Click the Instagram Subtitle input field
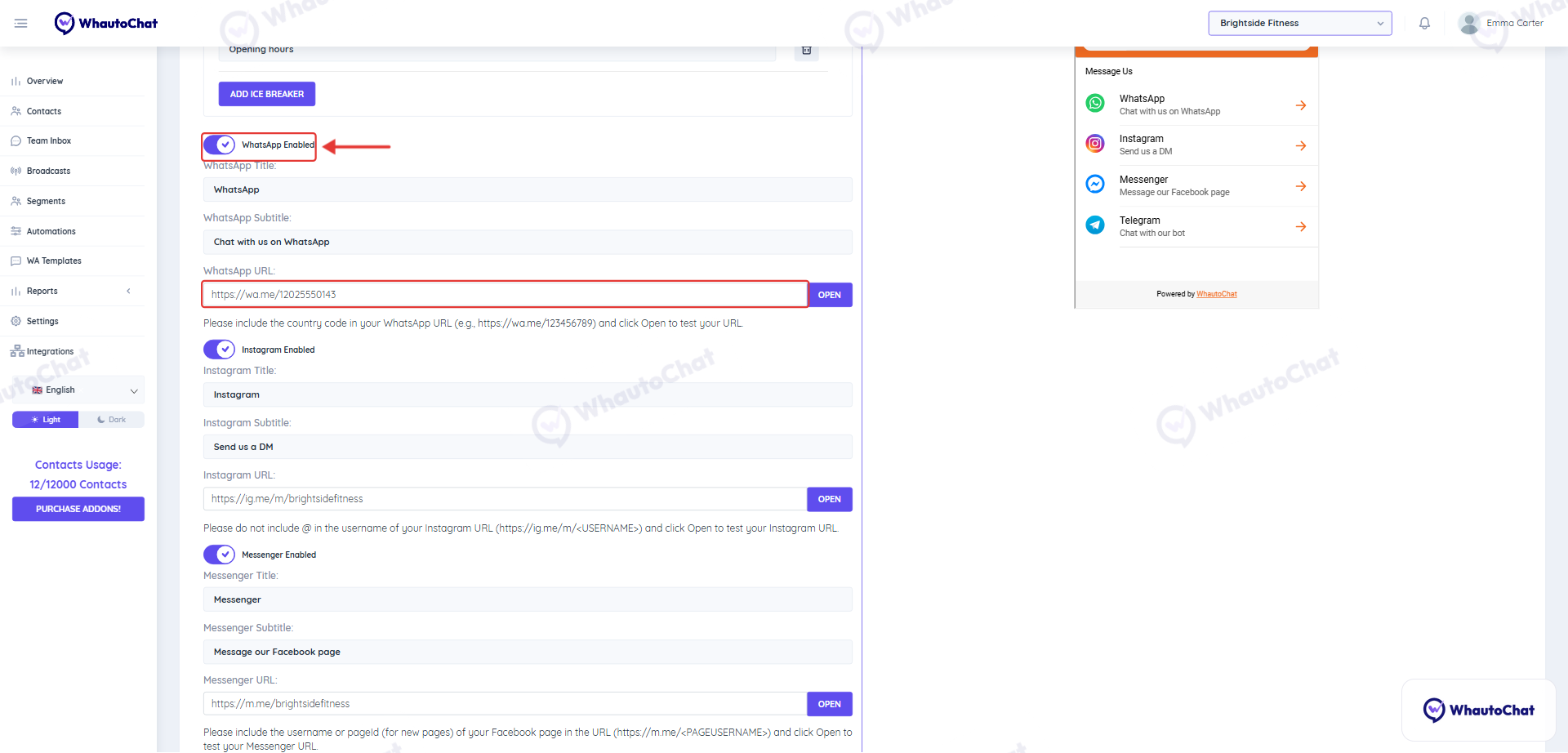The image size is (1568, 753). [528, 447]
